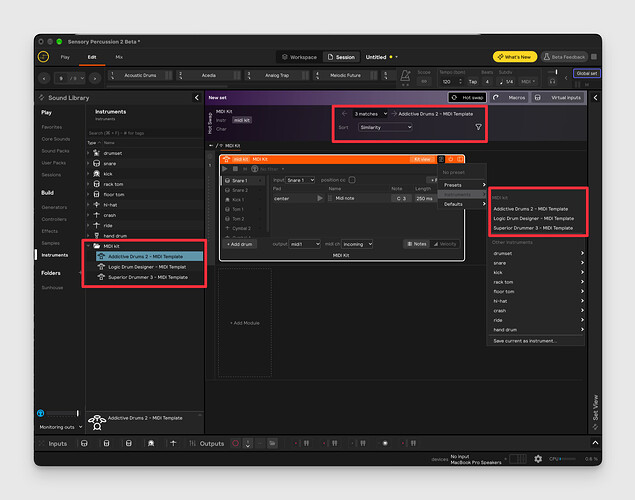This screenshot has width=635, height=500.
Task: Expand the bottom Inputs/Outputs bar chevron
Action: [595, 443]
